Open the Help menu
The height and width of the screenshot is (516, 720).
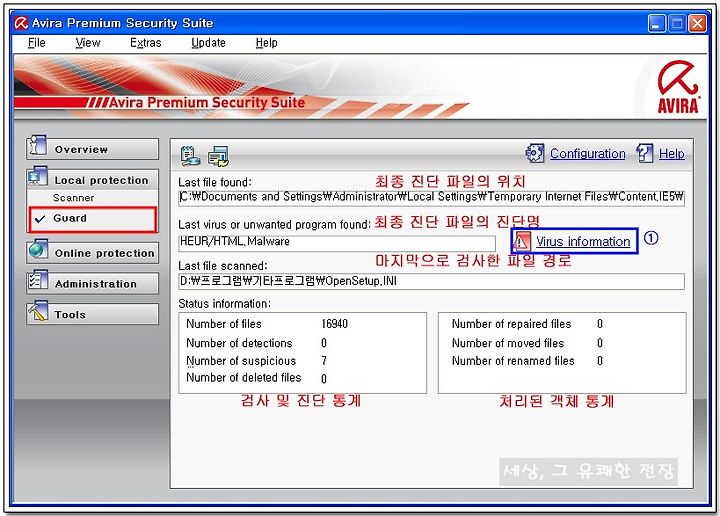[266, 43]
